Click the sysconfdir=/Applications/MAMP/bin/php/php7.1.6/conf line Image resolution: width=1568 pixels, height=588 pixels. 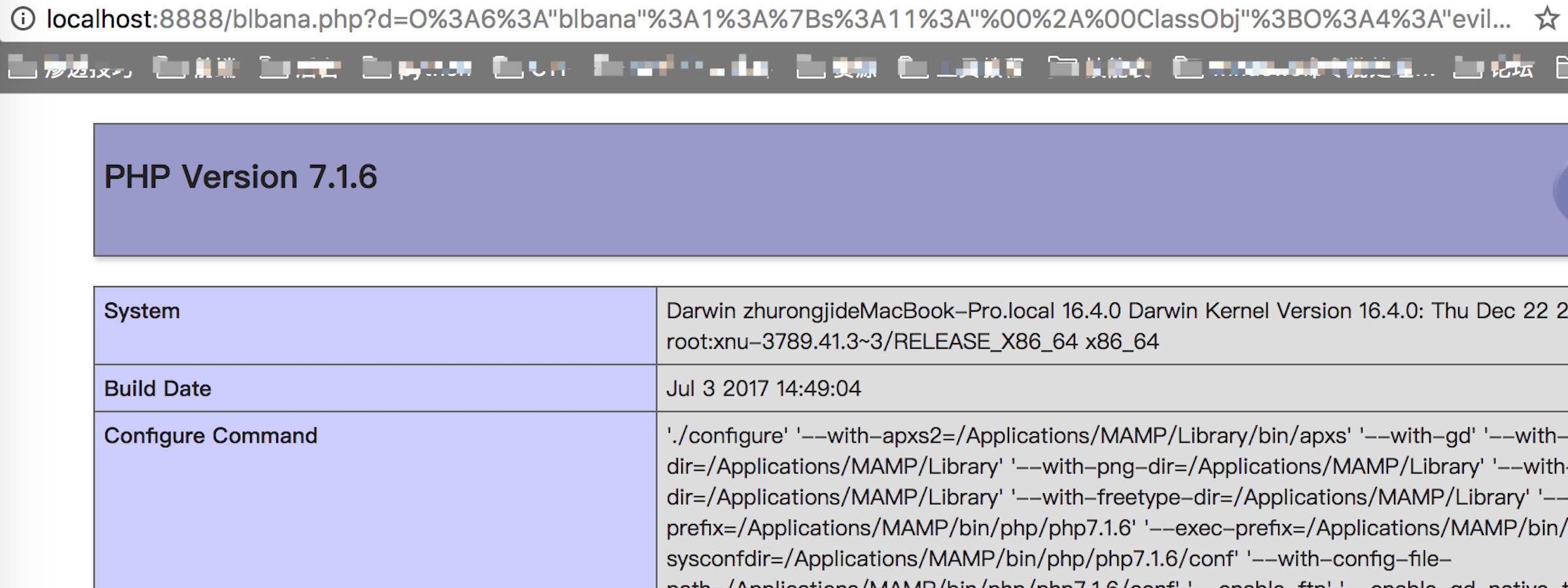[x=1059, y=559]
